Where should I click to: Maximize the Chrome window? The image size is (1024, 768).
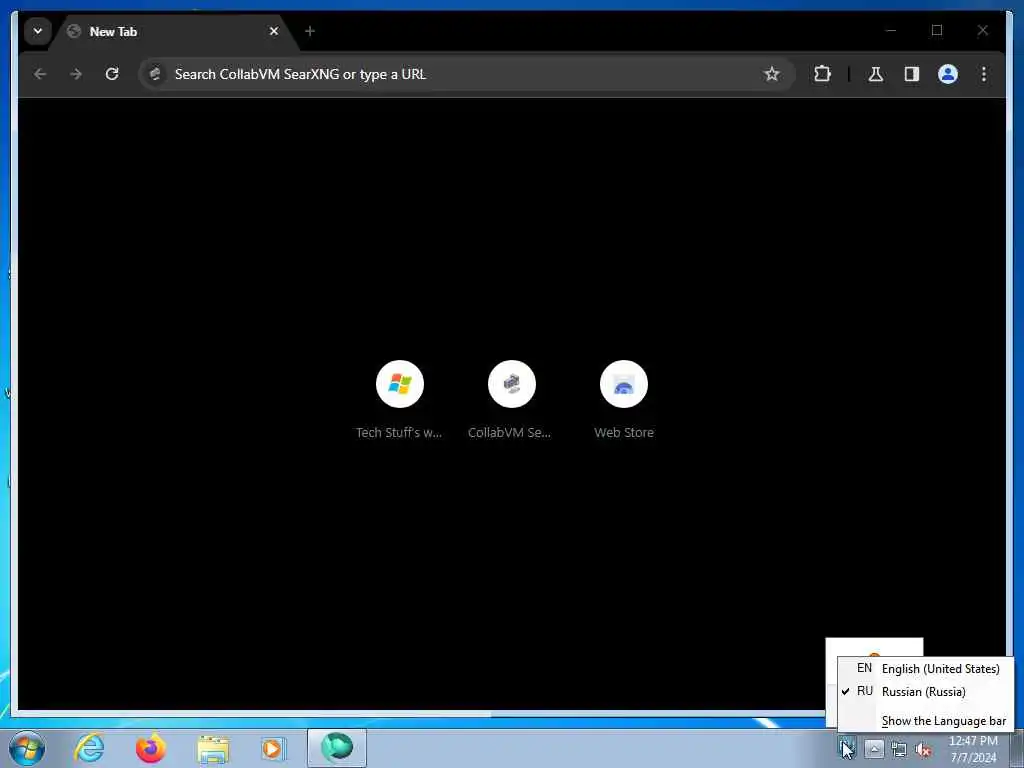(x=937, y=30)
